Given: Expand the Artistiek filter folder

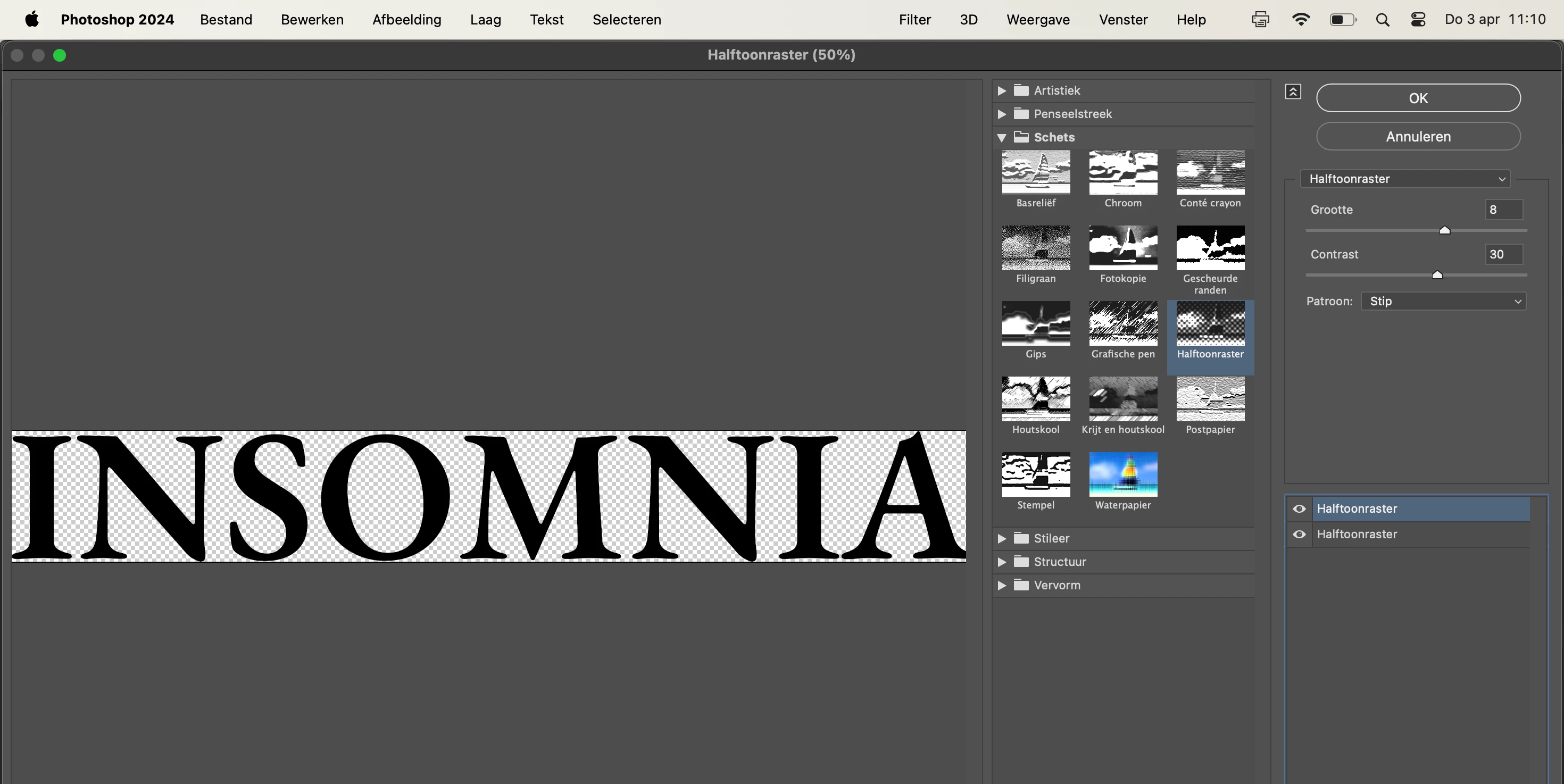Looking at the screenshot, I should coord(1002,91).
